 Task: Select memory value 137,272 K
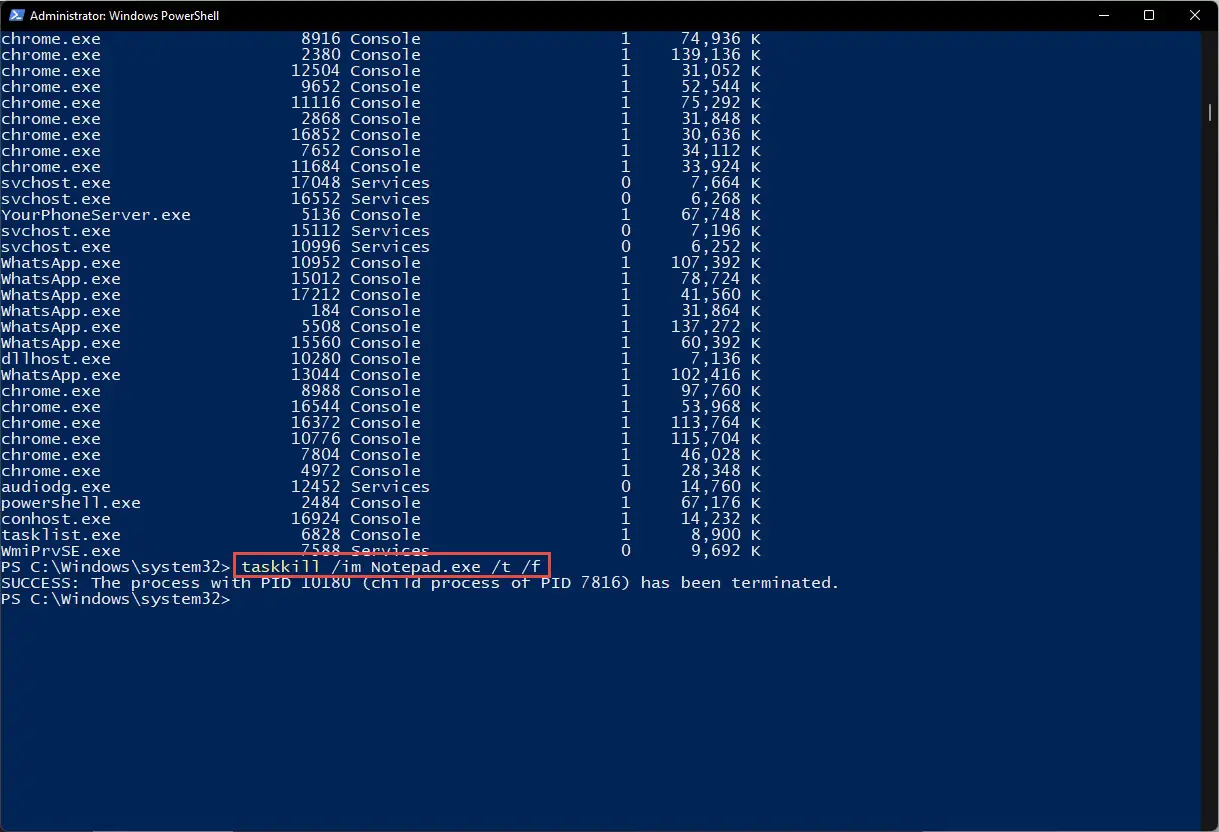pyautogui.click(x=716, y=327)
